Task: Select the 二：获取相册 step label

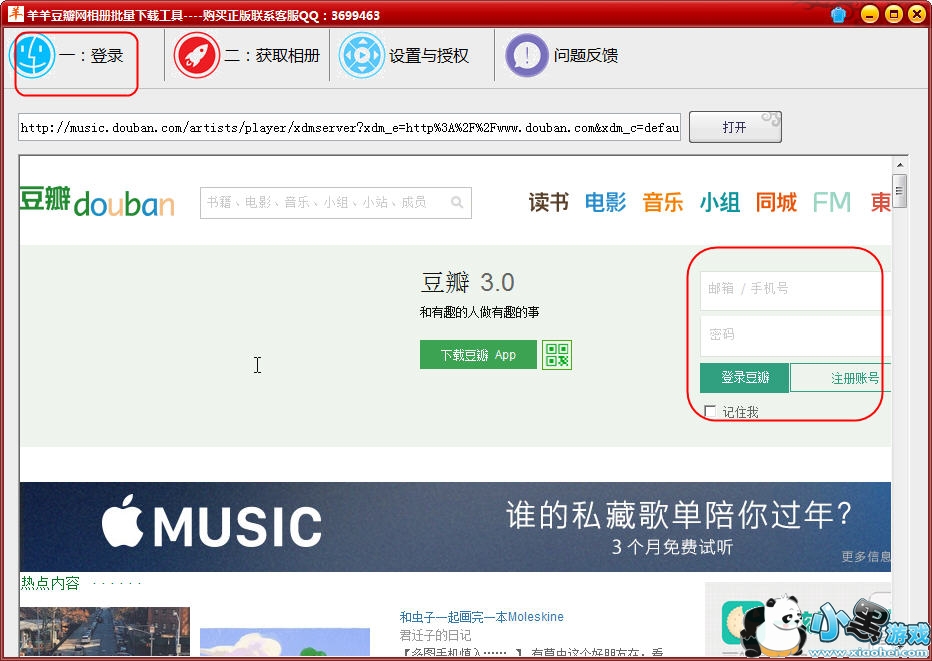Action: coord(272,56)
